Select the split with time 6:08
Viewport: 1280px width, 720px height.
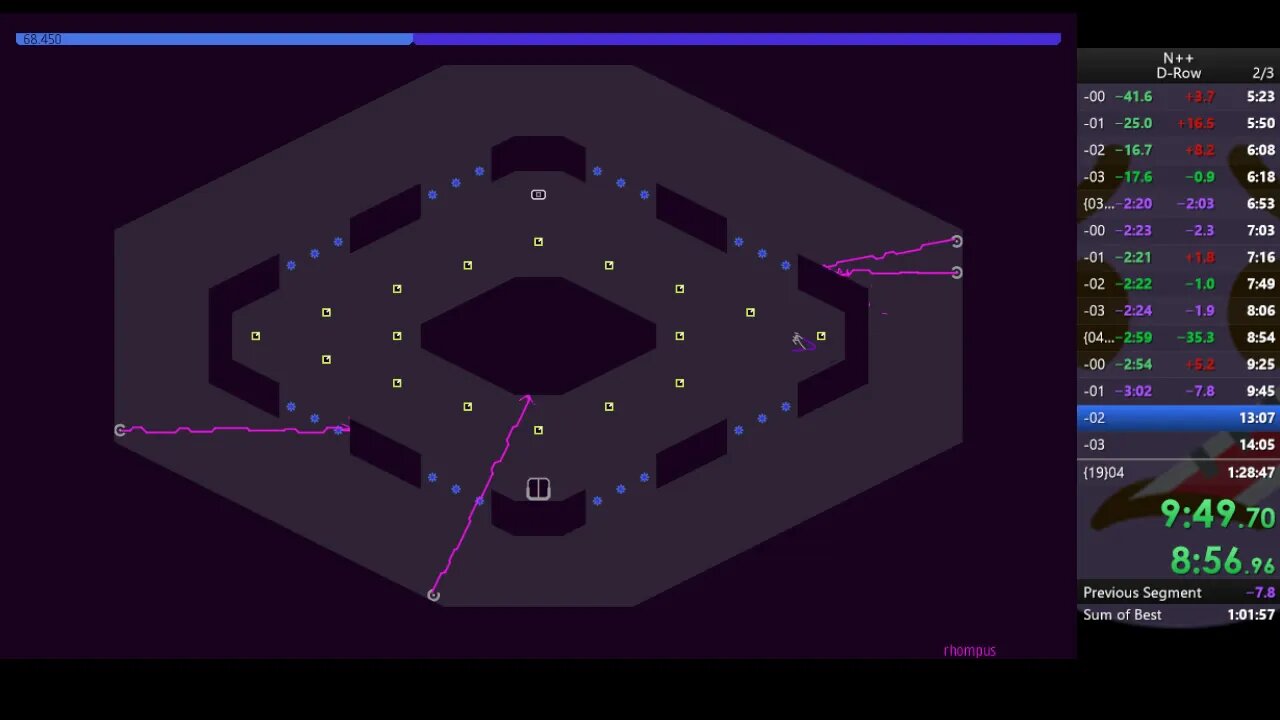point(1178,150)
